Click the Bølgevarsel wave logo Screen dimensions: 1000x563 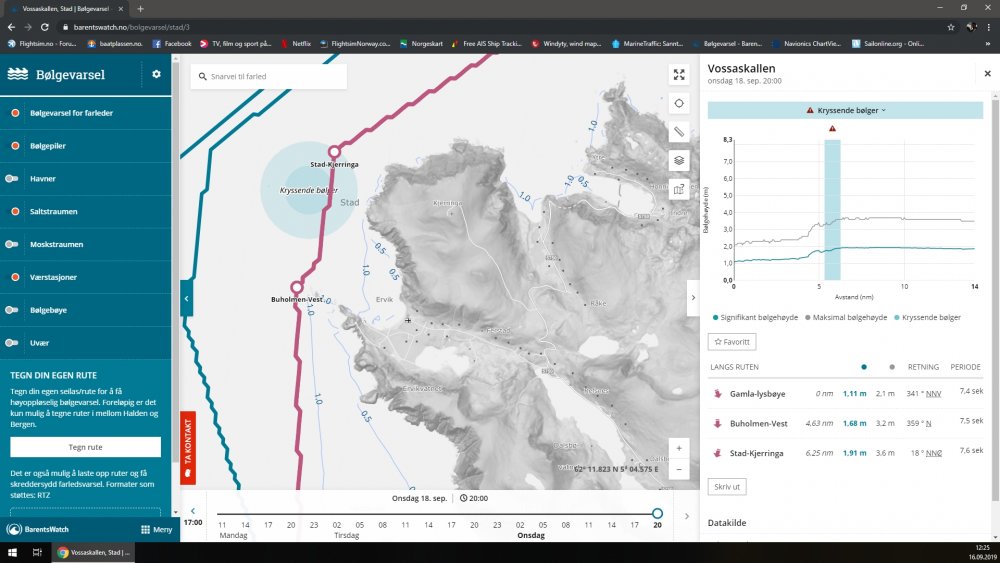[x=18, y=74]
